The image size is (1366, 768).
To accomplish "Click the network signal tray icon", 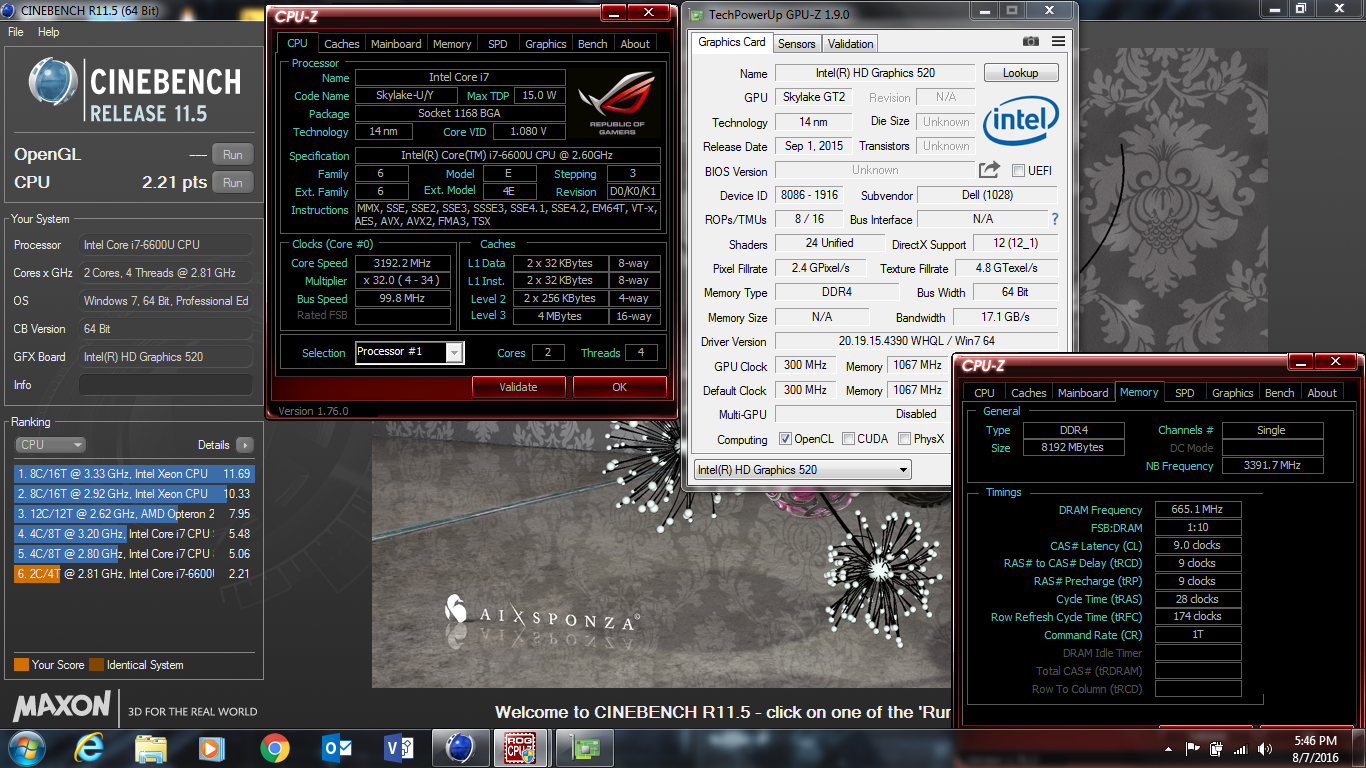I will coord(1241,749).
